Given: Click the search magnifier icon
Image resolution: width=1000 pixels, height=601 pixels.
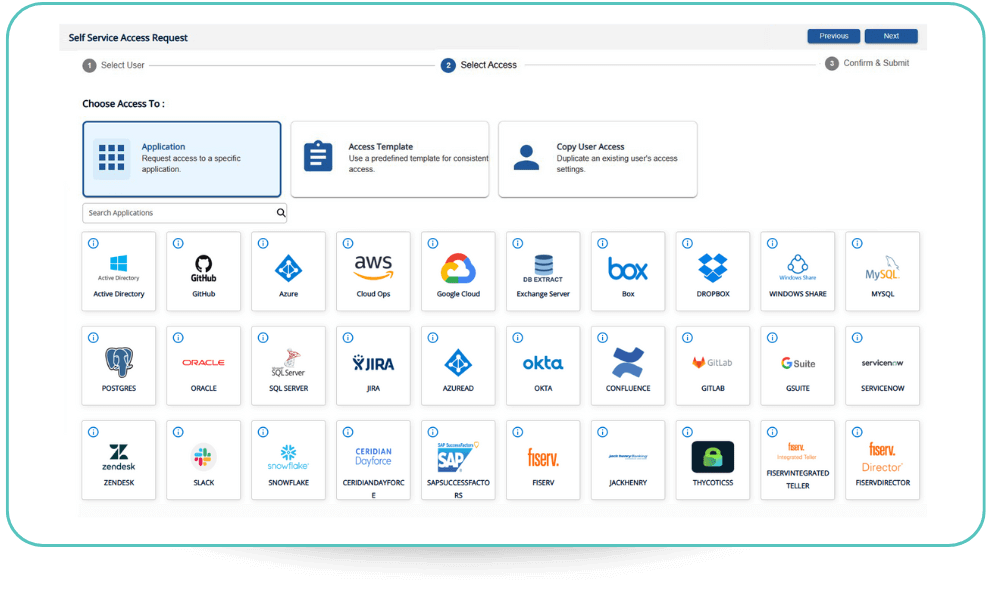Looking at the screenshot, I should pyautogui.click(x=280, y=213).
